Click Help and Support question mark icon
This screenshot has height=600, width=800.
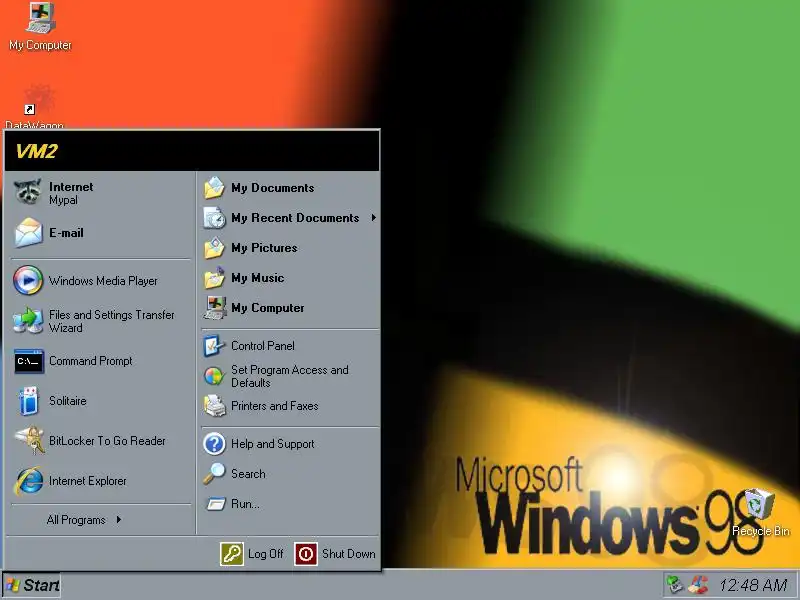tap(214, 444)
